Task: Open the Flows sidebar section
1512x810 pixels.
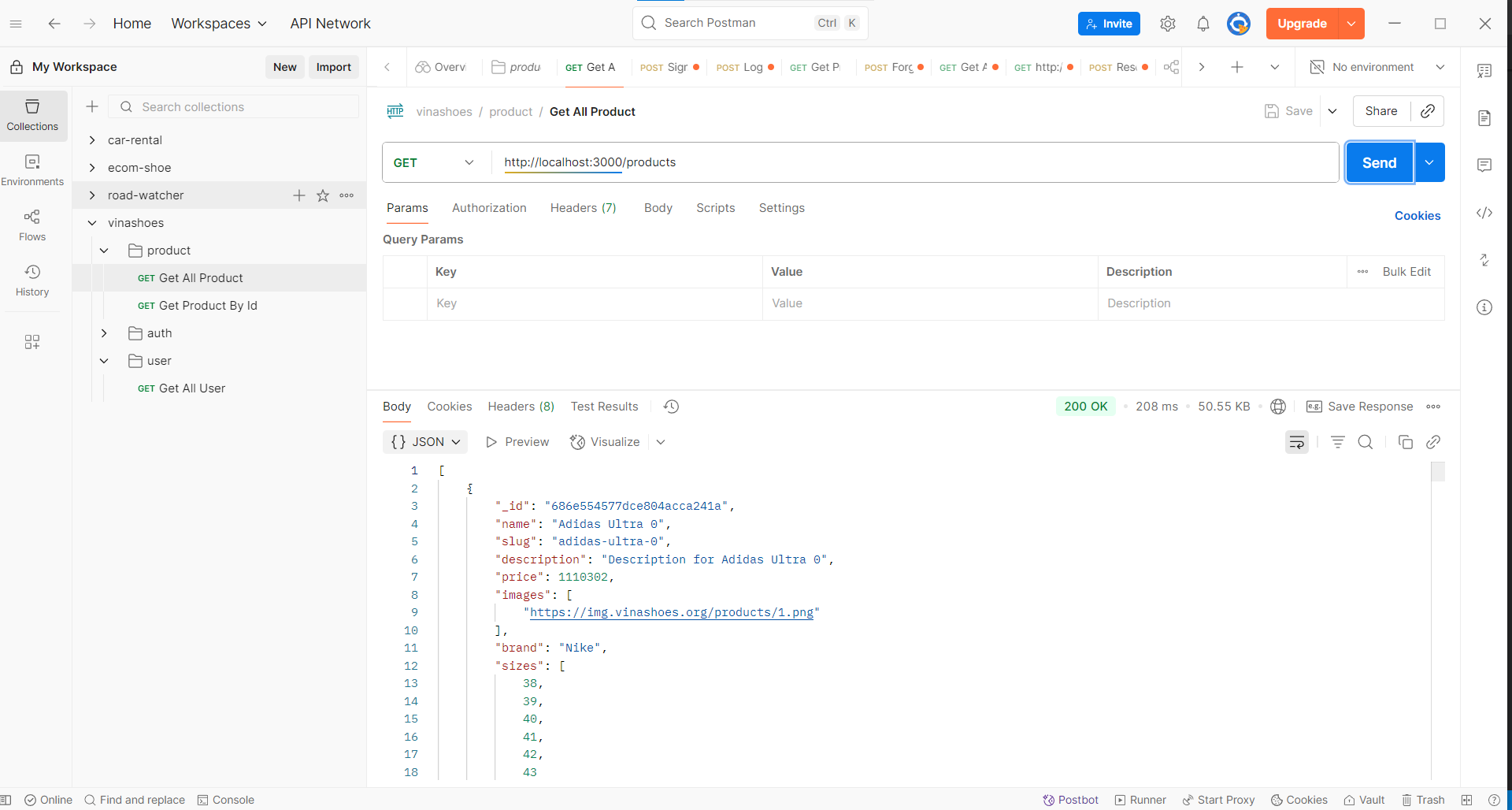Action: (x=32, y=225)
